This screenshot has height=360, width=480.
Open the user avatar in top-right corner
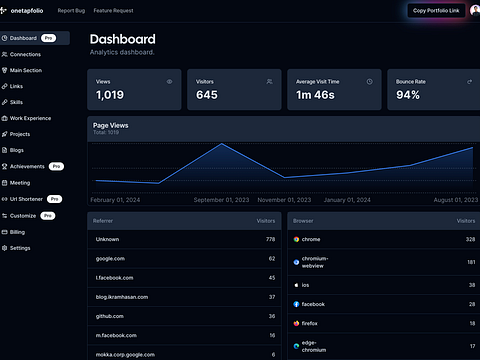pyautogui.click(x=475, y=10)
